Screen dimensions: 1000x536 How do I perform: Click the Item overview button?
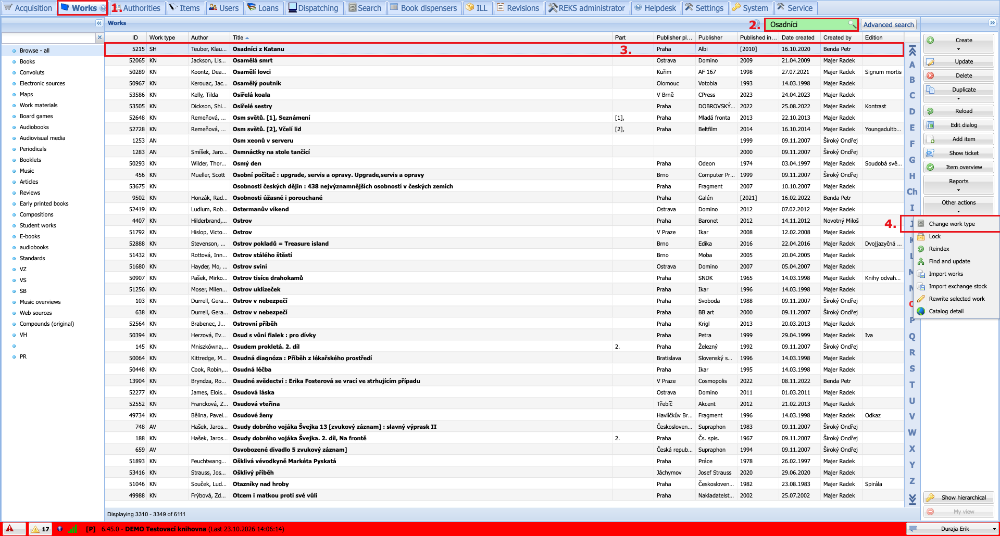[959, 167]
